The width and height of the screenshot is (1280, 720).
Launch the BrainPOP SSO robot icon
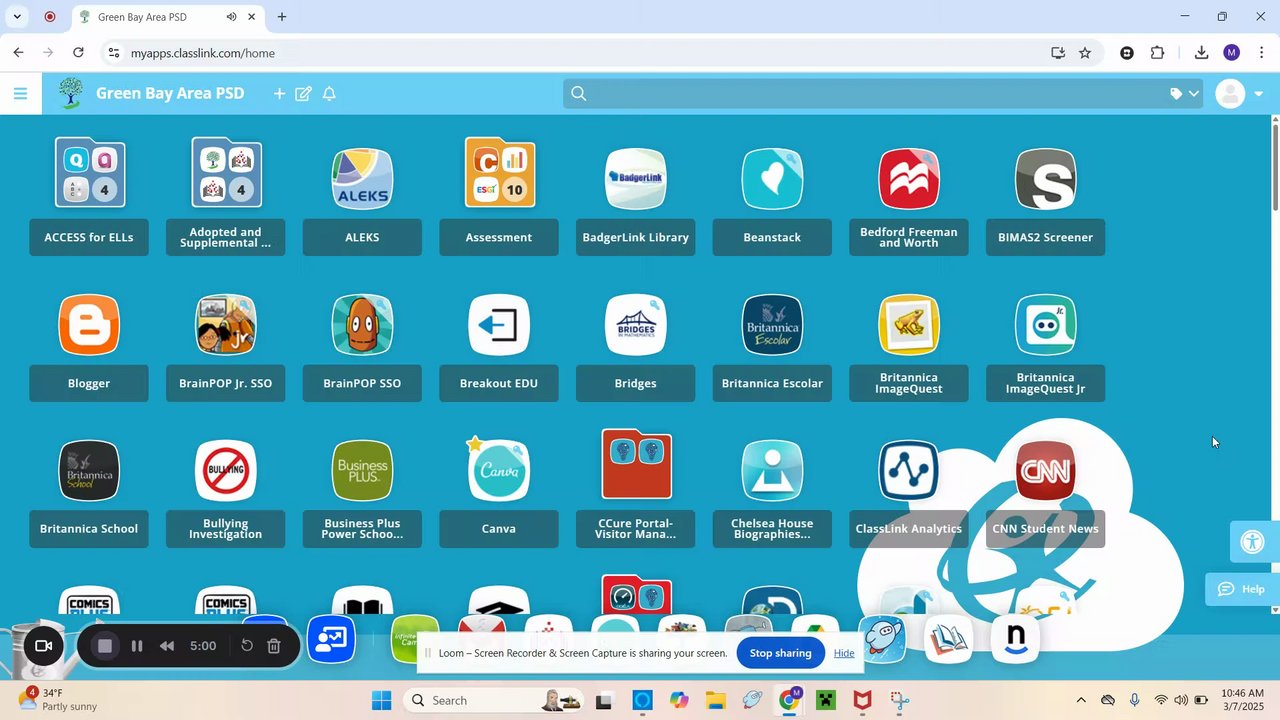[362, 325]
